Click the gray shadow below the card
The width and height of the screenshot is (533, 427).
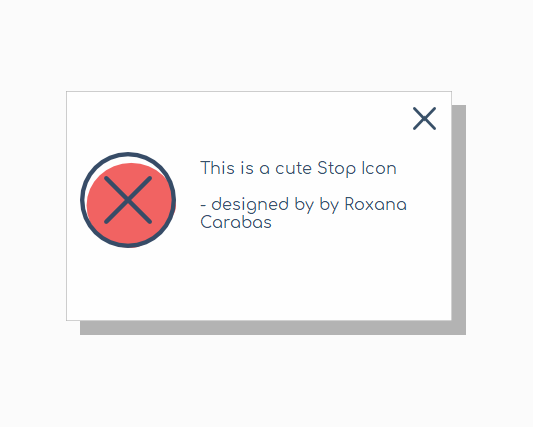click(x=272, y=328)
